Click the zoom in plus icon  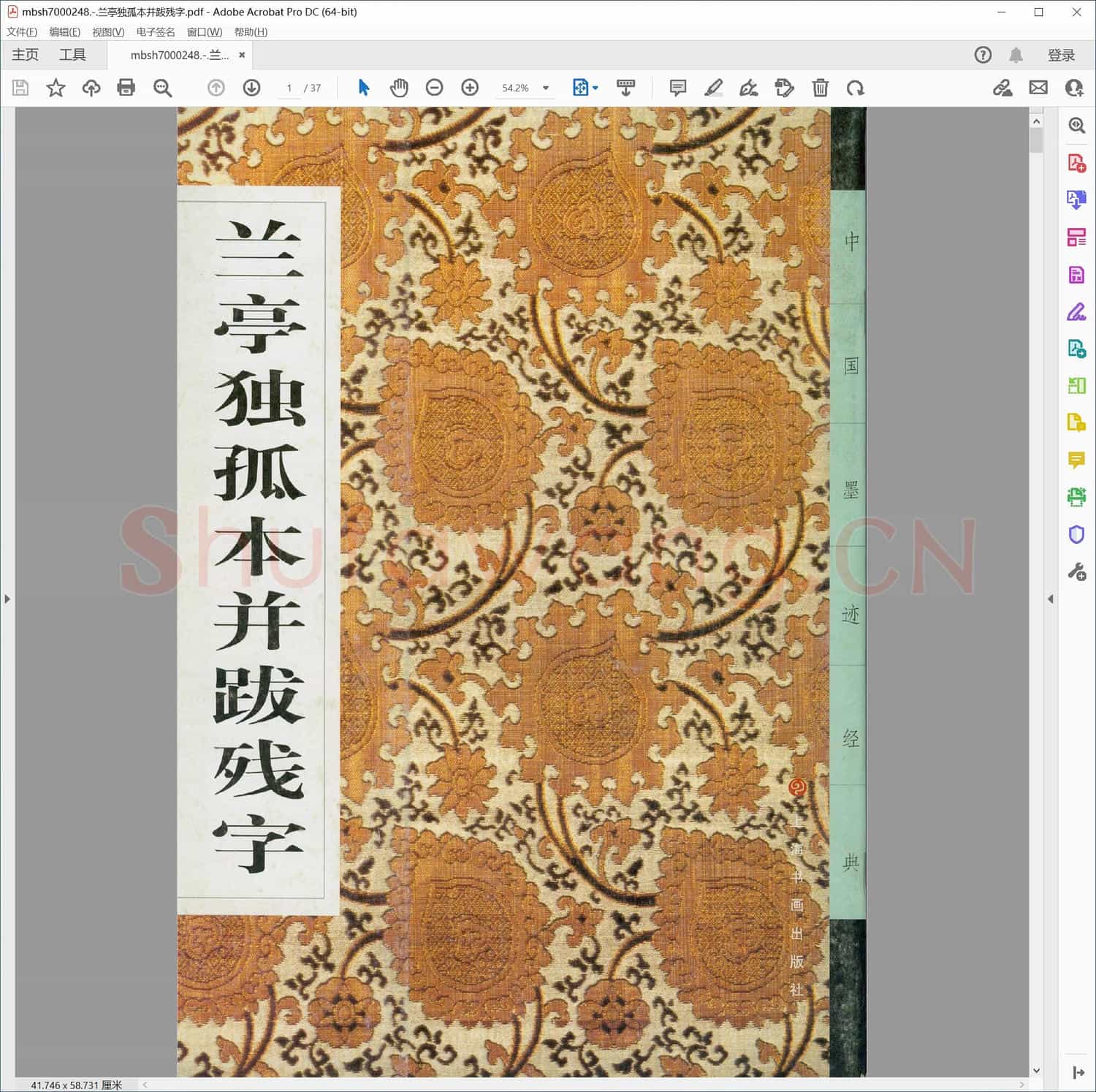click(x=470, y=88)
